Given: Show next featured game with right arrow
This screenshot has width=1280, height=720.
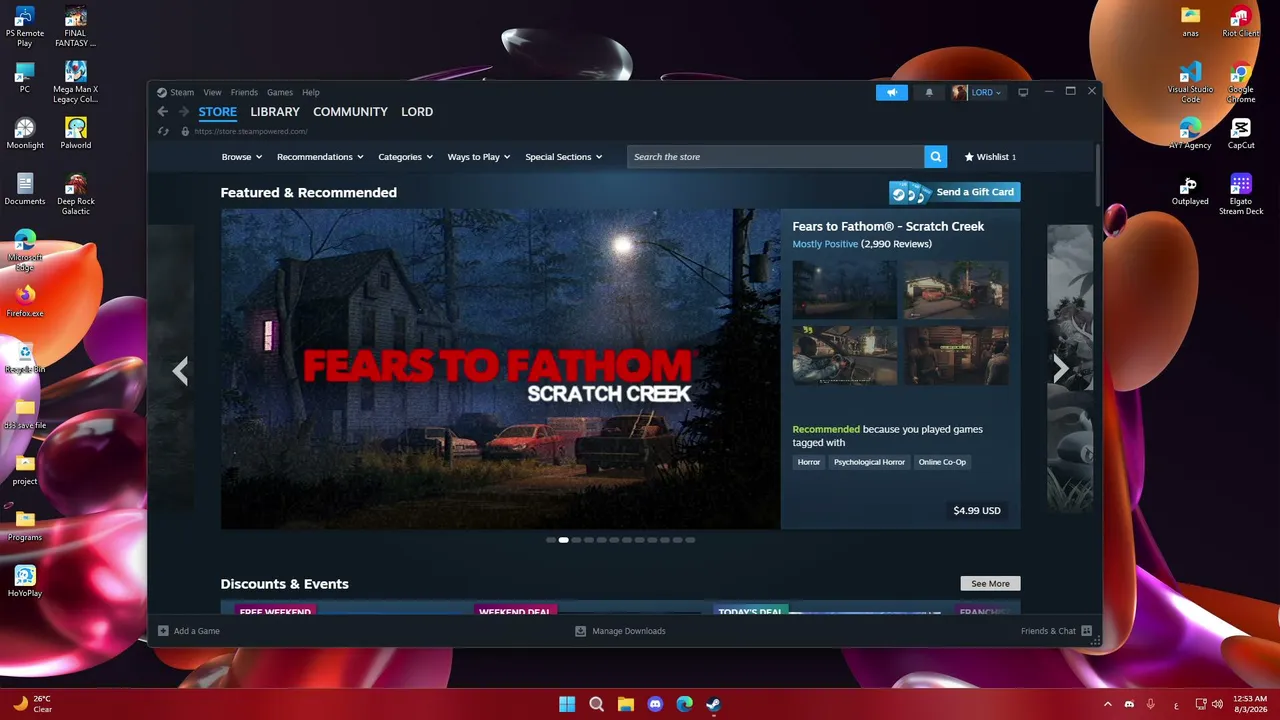Looking at the screenshot, I should coord(1060,369).
